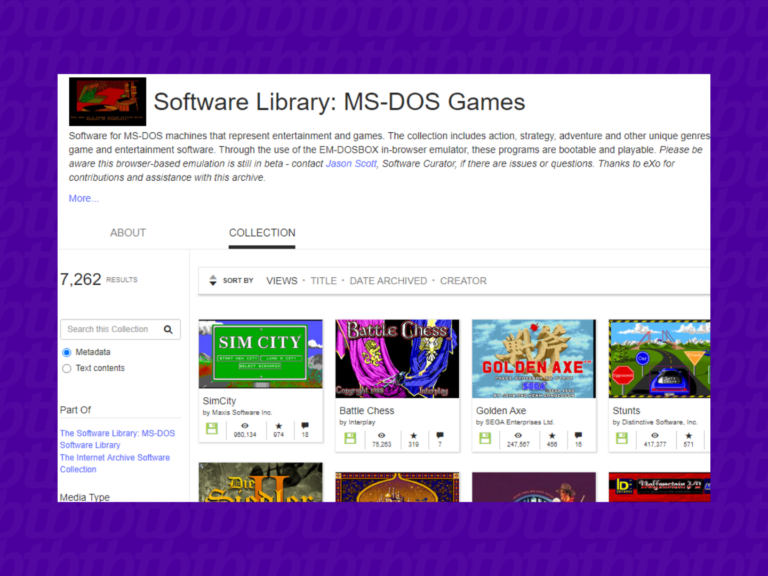Click the star favorites icon on Battle Chess card
This screenshot has height=576, width=768.
[x=414, y=435]
